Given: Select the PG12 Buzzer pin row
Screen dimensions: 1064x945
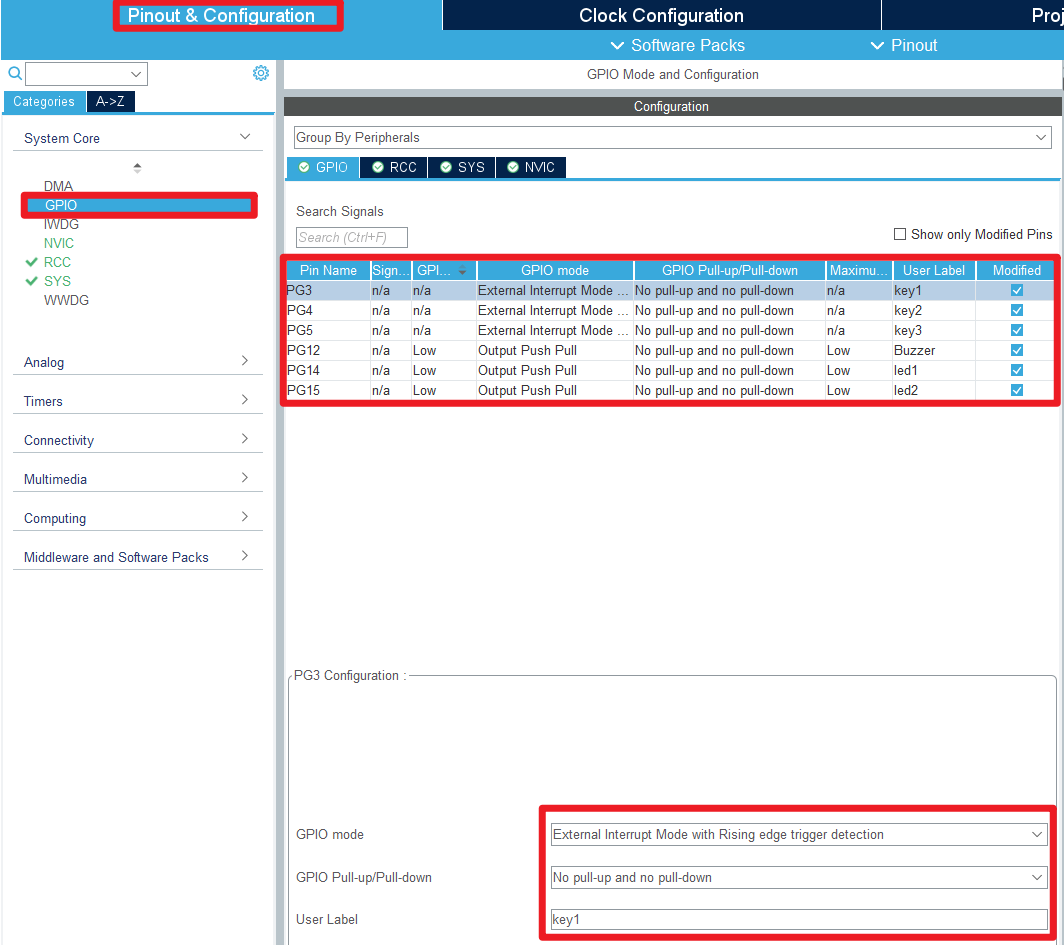Looking at the screenshot, I should 669,350.
